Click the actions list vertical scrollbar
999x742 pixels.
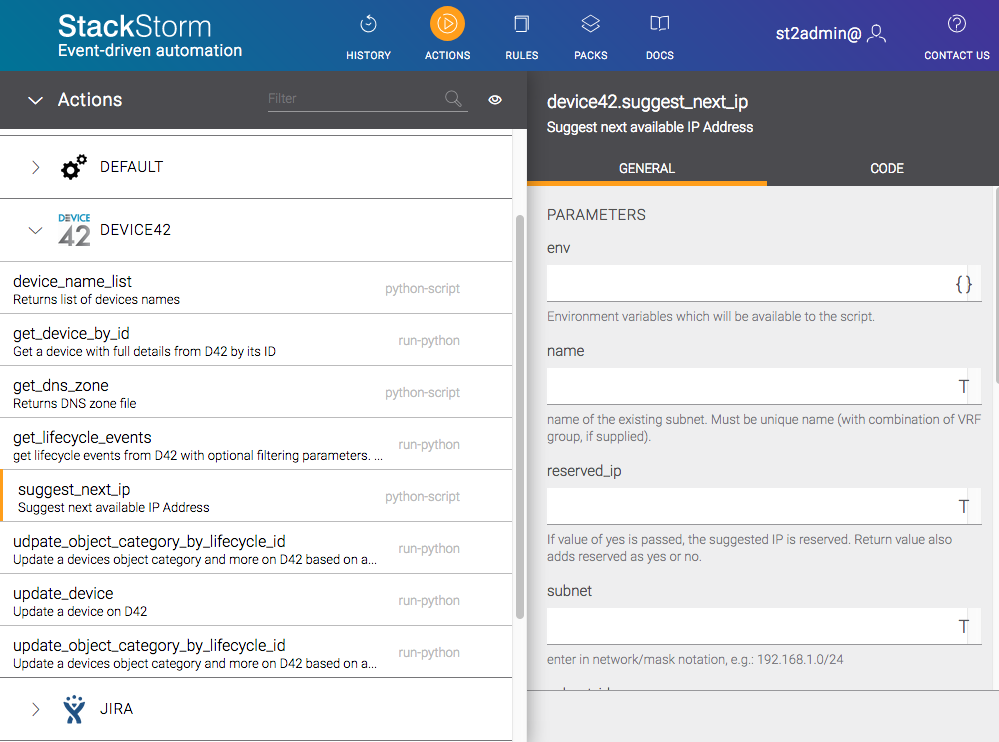[520, 417]
